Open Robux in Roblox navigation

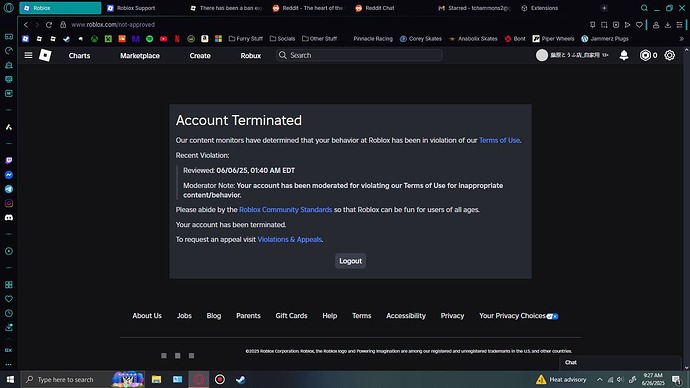tap(251, 56)
